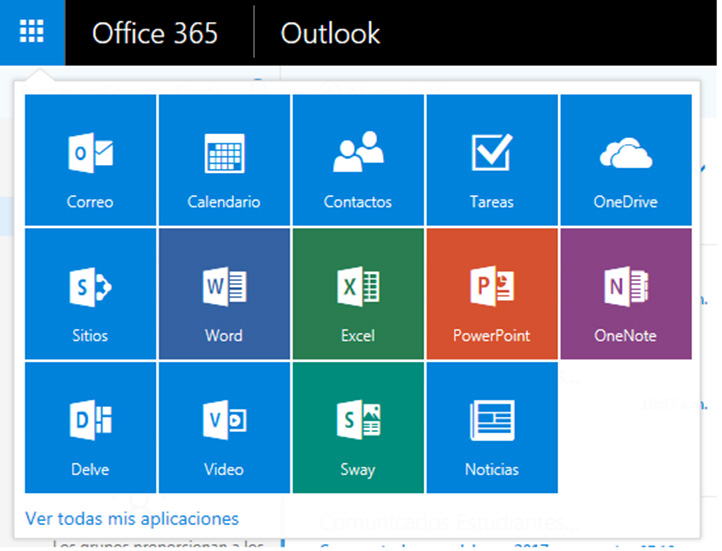
Task: Open the Tareas tasks tile
Action: [x=492, y=160]
